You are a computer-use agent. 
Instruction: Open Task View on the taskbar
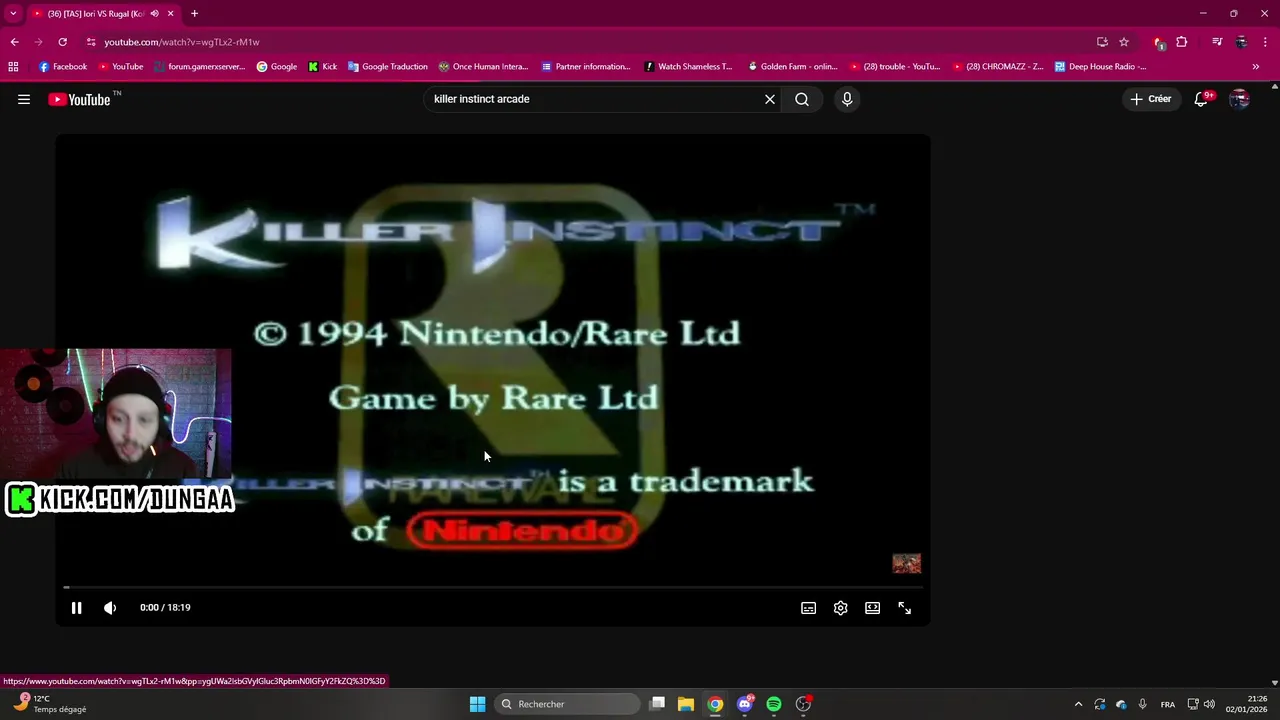point(657,704)
